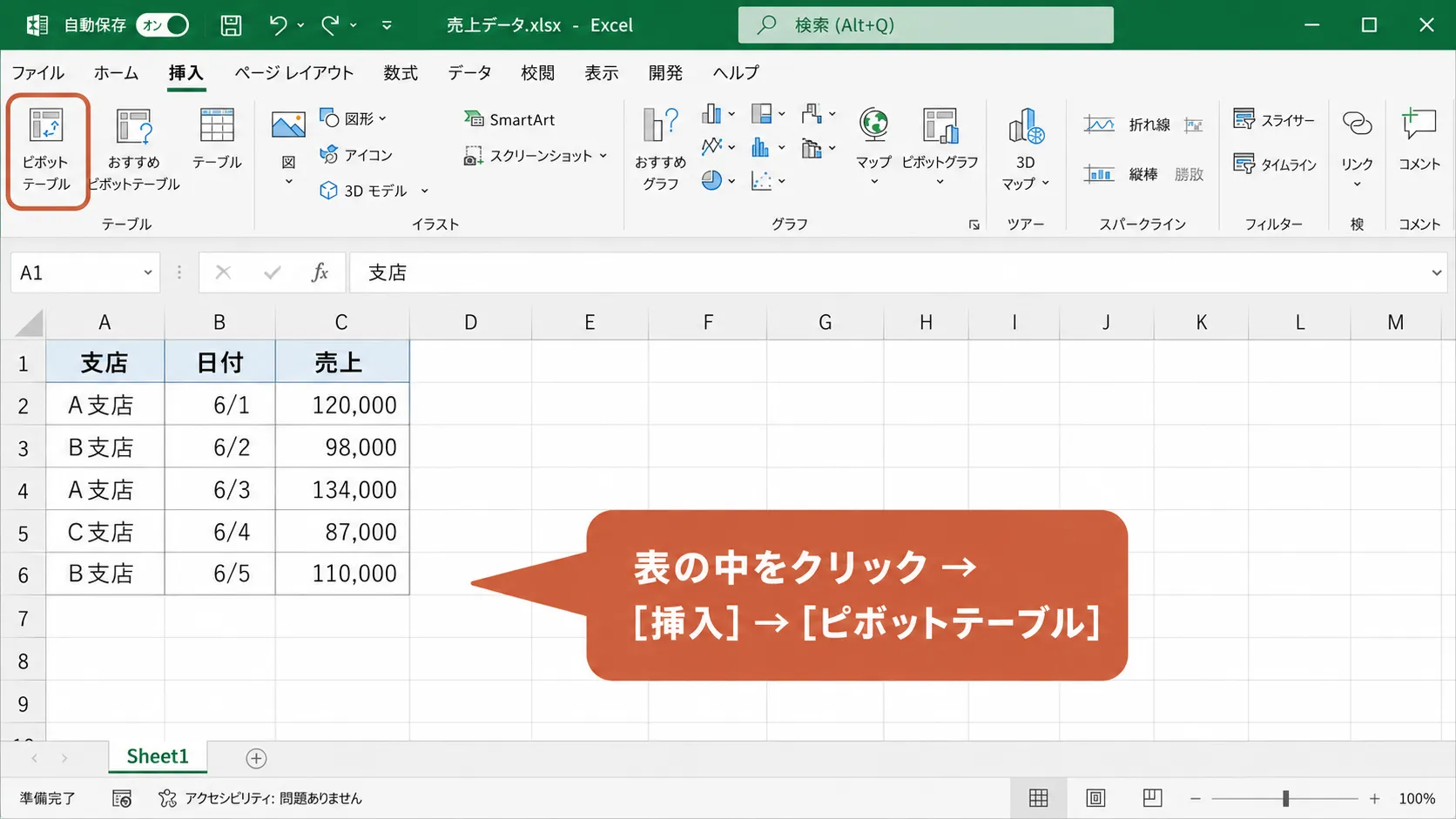Add a コメント comment

point(1419,139)
